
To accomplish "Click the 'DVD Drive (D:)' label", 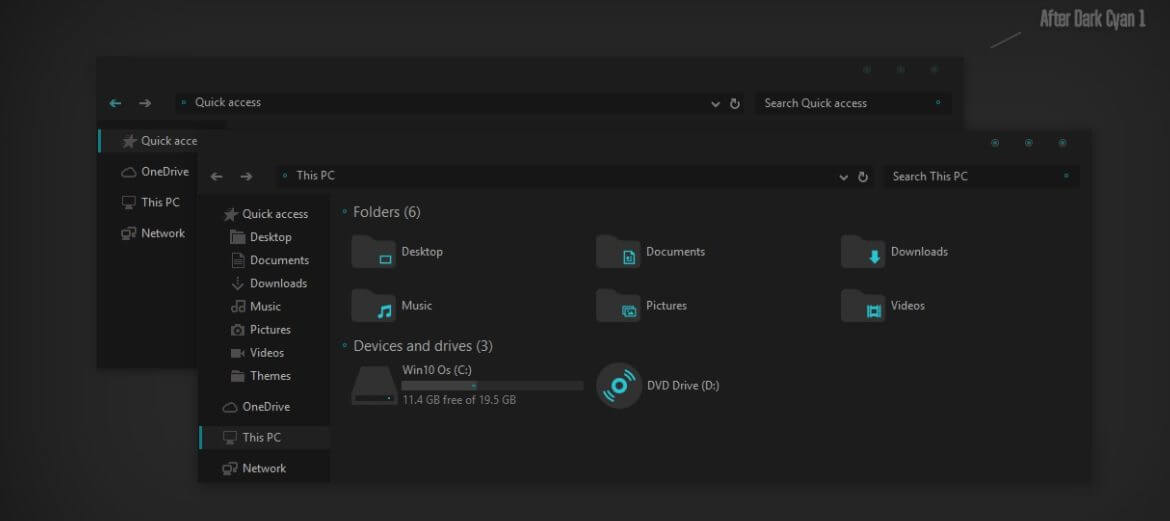I will [x=683, y=386].
